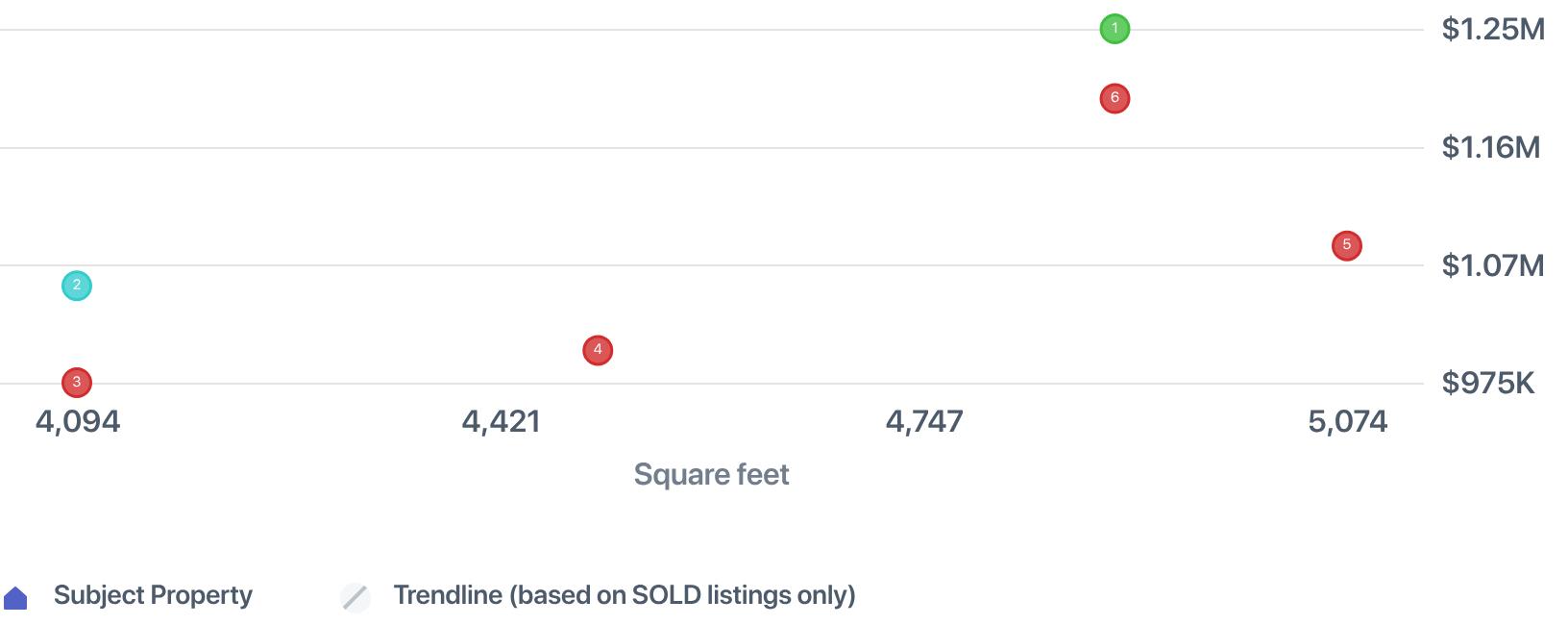Toggle the Subject Property legend label

click(x=153, y=595)
